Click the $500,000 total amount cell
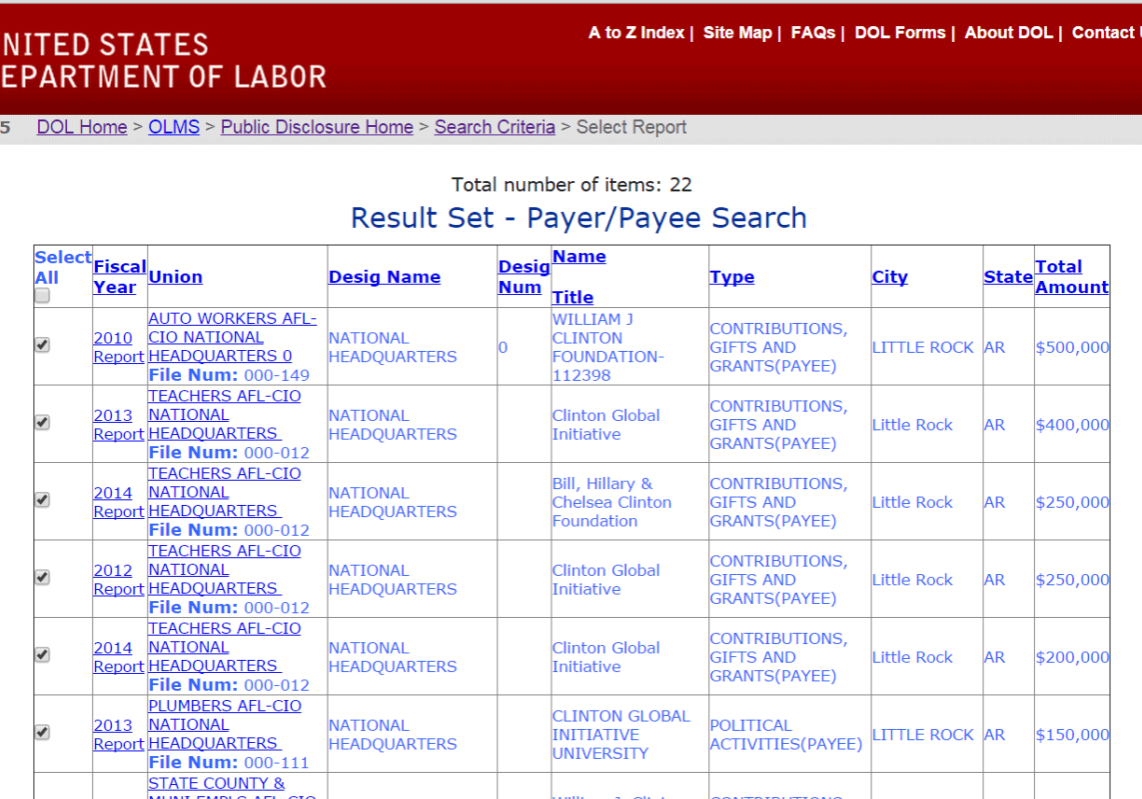Viewport: 1142px width, 799px height. click(1072, 347)
